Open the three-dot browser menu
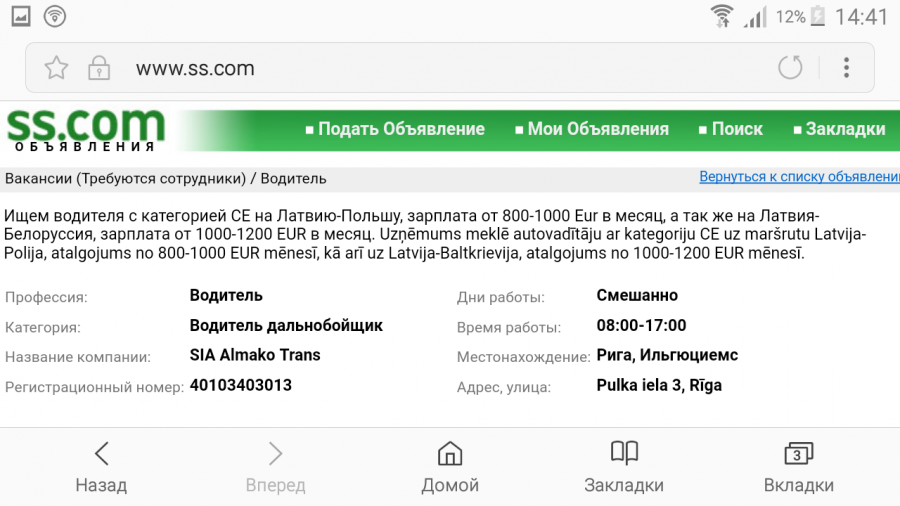This screenshot has height=506, width=900. point(846,68)
